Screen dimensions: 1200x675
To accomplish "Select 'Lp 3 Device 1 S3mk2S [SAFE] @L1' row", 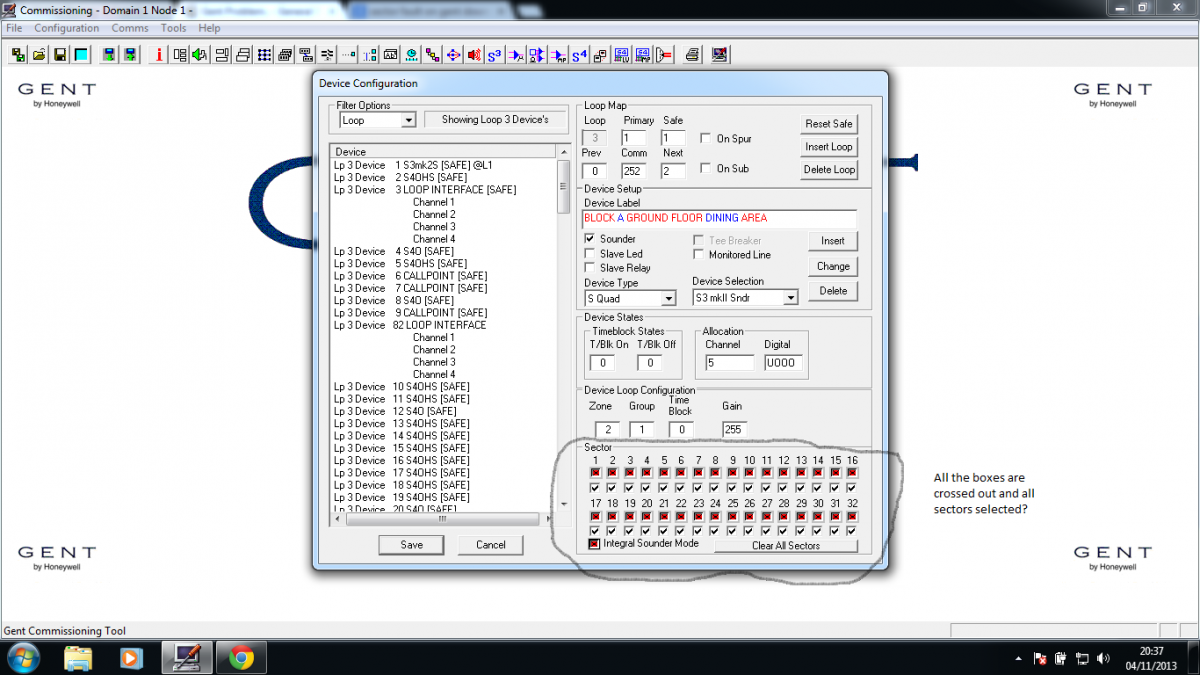I will [444, 165].
